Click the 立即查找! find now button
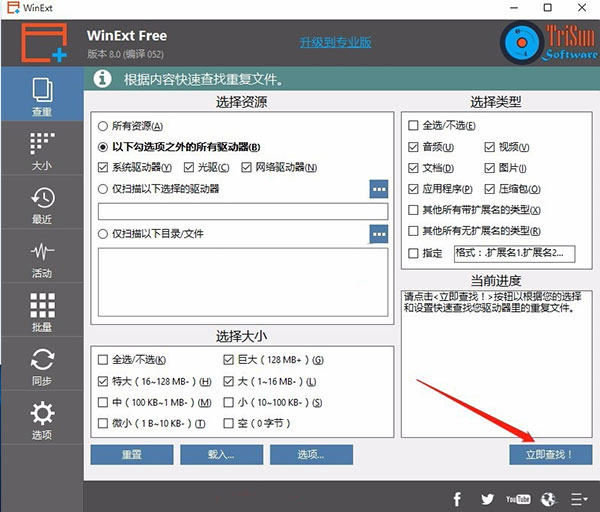This screenshot has height=512, width=600. 551,455
